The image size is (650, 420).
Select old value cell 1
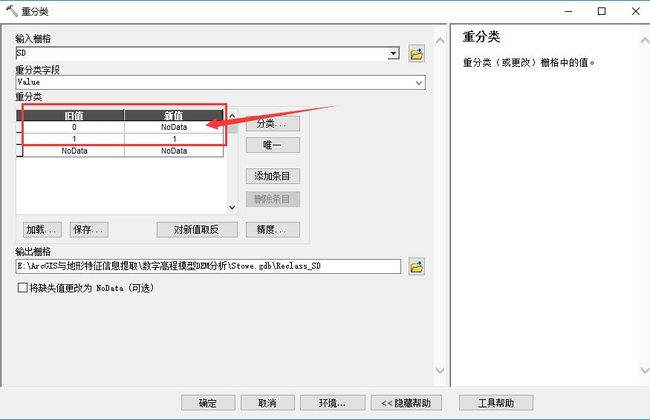74,139
